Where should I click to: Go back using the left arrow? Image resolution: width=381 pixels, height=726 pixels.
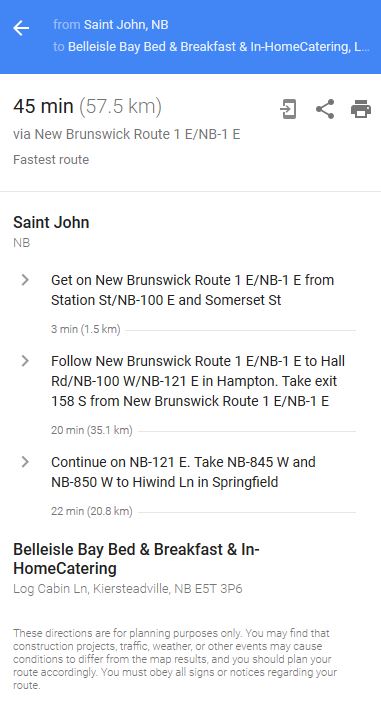pos(21,28)
